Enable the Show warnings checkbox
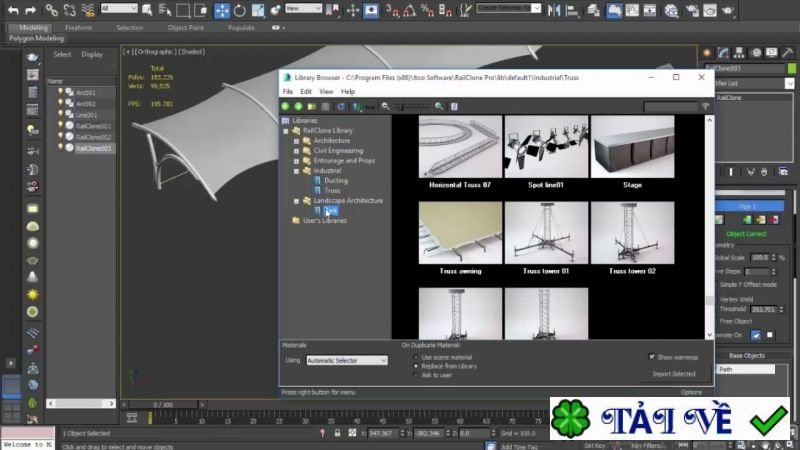This screenshot has height=450, width=800. pyautogui.click(x=652, y=356)
